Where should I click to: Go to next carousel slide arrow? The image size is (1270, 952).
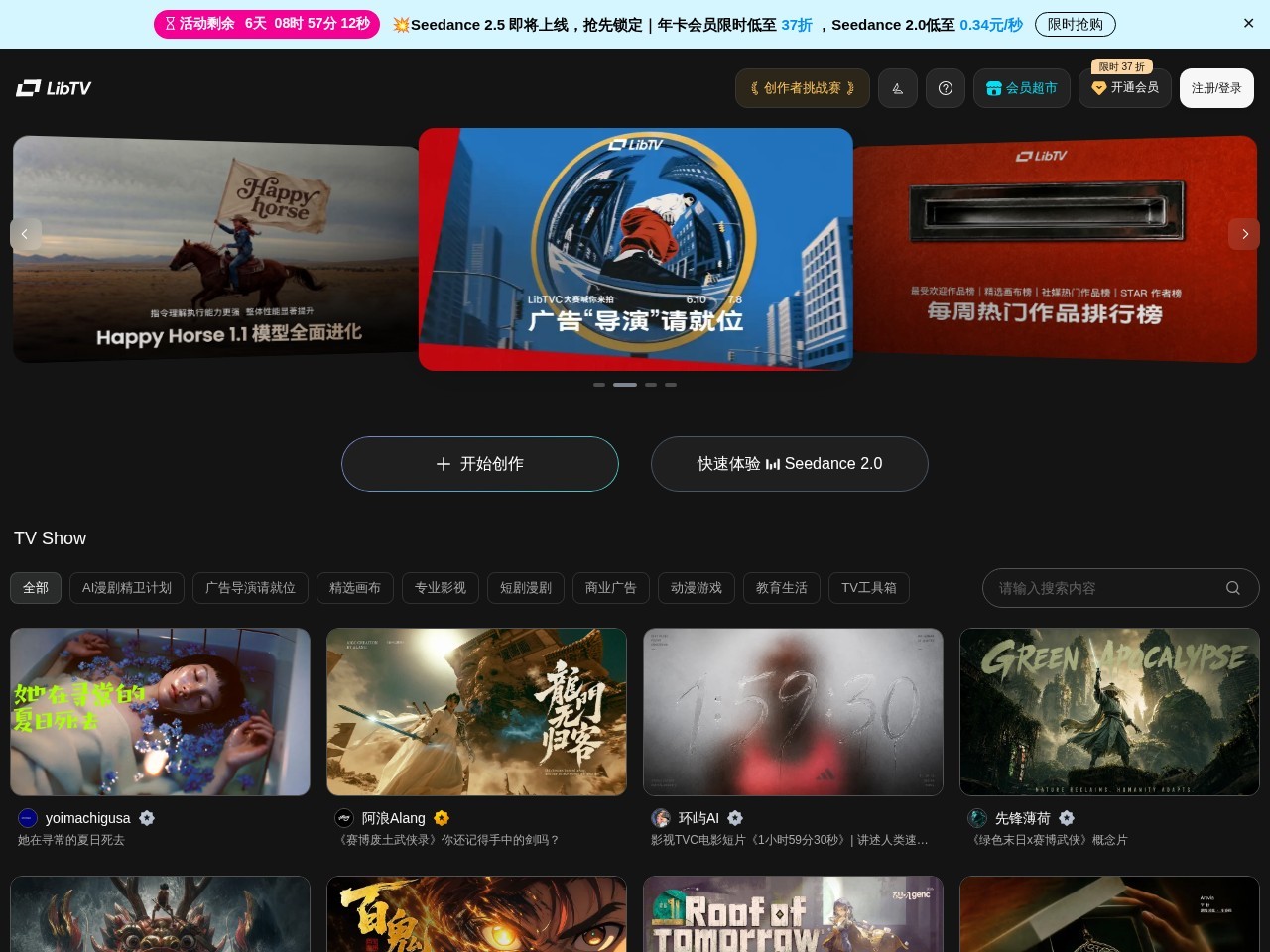(1244, 234)
